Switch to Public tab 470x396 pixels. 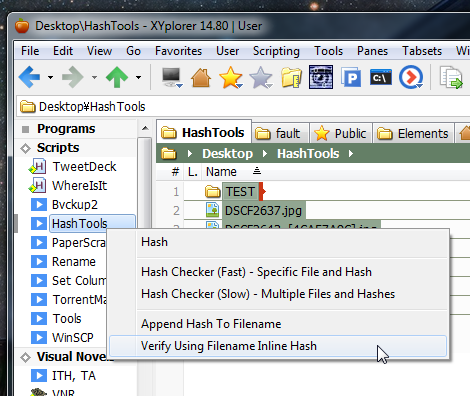click(340, 134)
